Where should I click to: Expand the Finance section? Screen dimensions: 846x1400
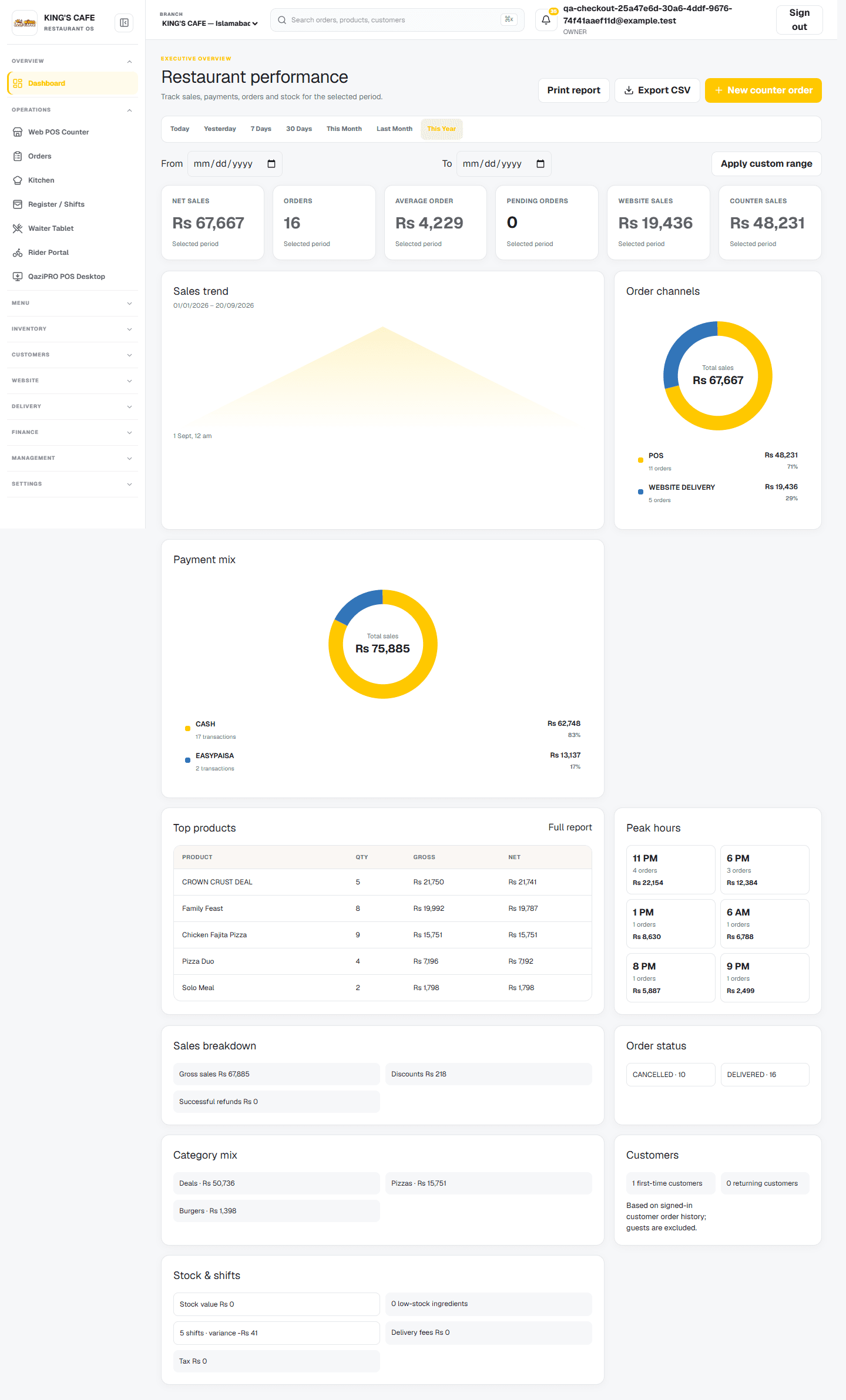72,432
